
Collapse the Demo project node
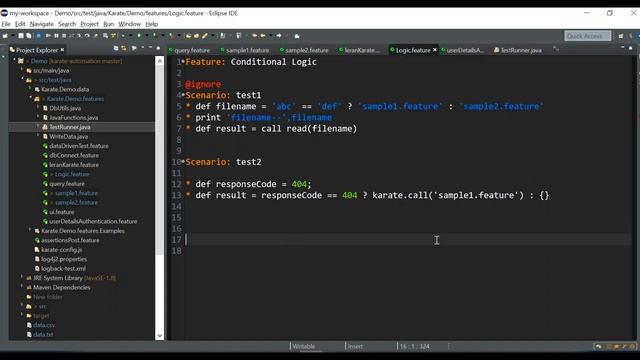point(14,60)
